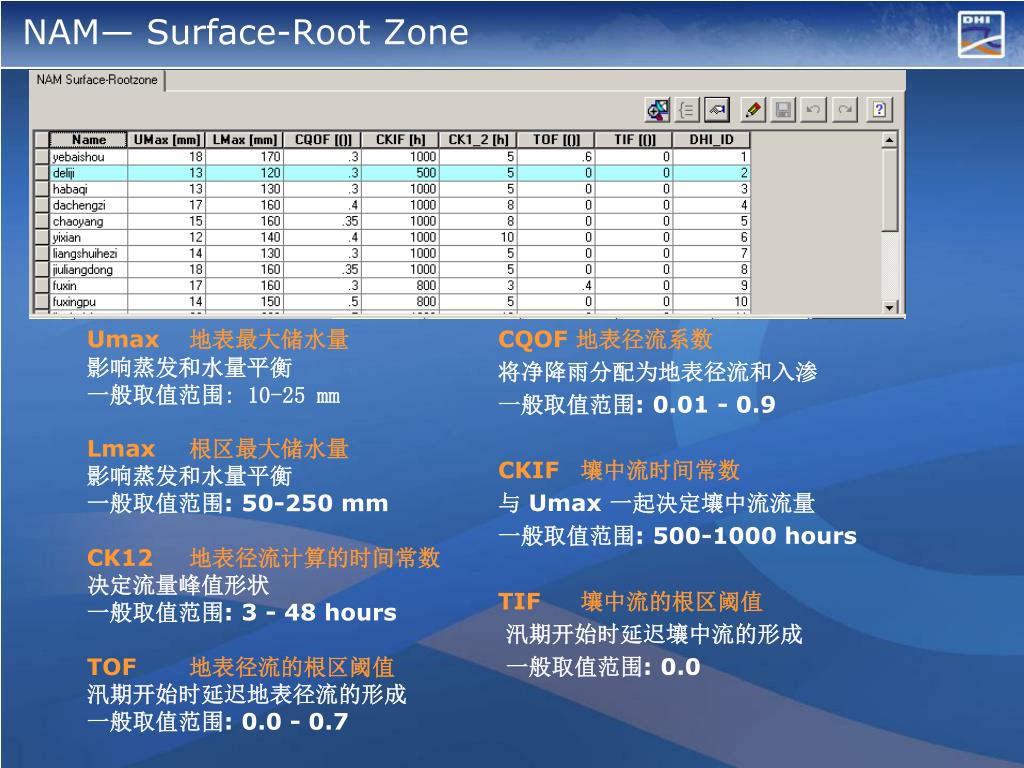Click the name cell 'fuxin'
Image resolution: width=1024 pixels, height=768 pixels.
click(88, 285)
